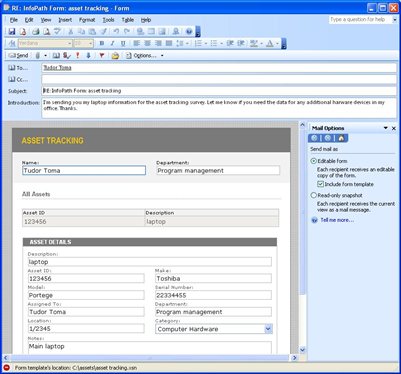Open the Tell me more link

pos(337,220)
